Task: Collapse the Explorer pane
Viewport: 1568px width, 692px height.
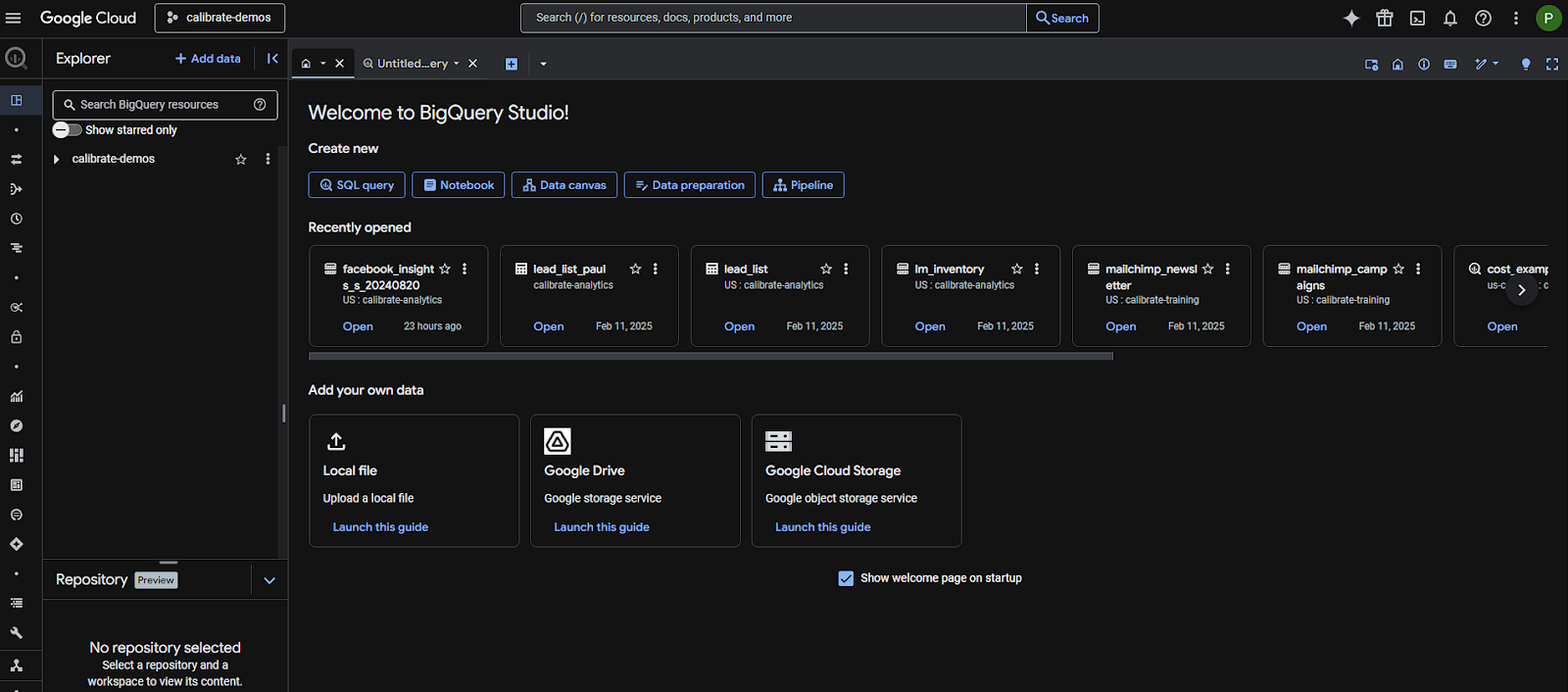Action: pos(272,59)
